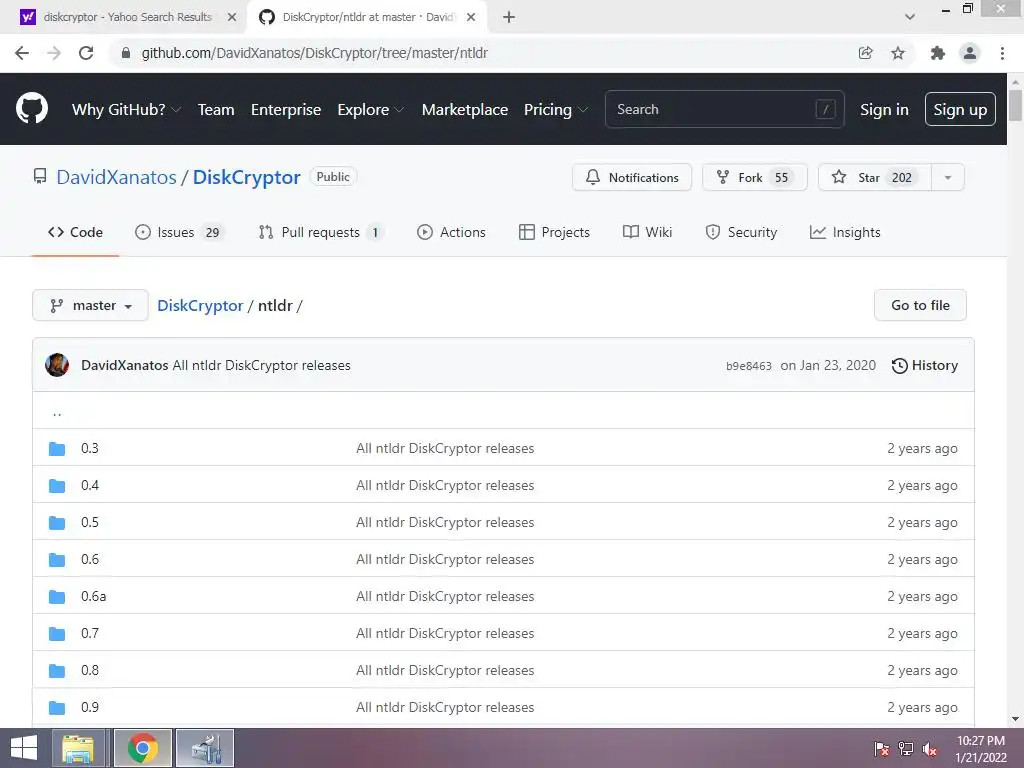
Task: Click the folder icon for 0.8
Action: (x=57, y=671)
